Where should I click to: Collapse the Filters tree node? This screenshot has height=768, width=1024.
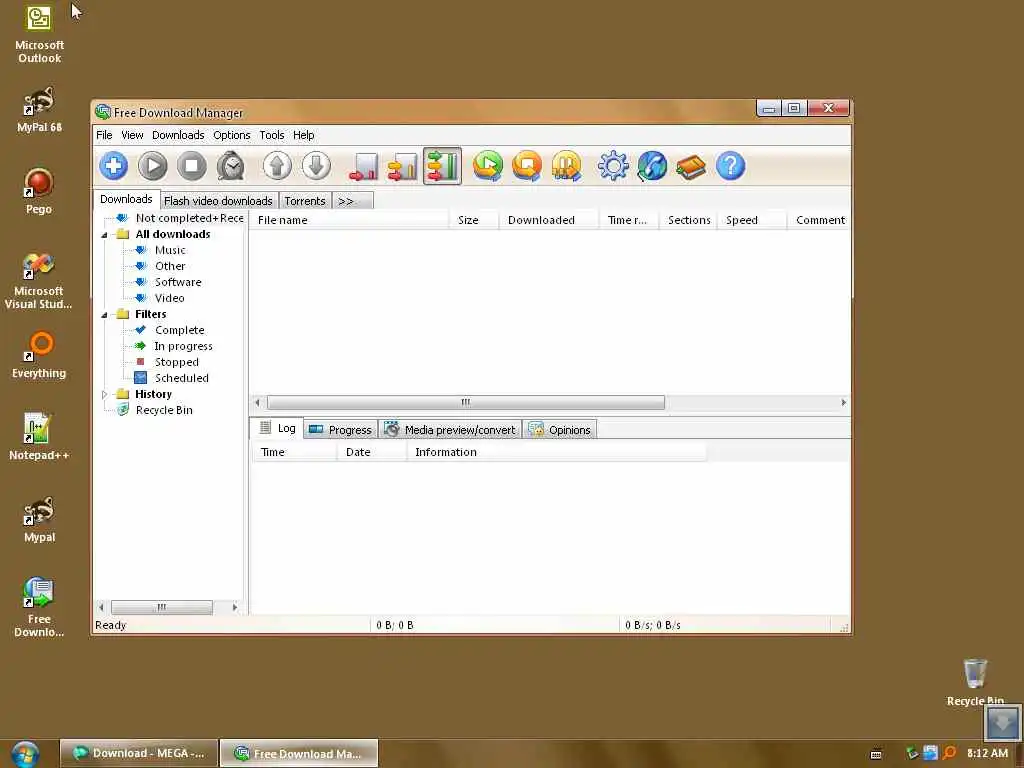[104, 315]
